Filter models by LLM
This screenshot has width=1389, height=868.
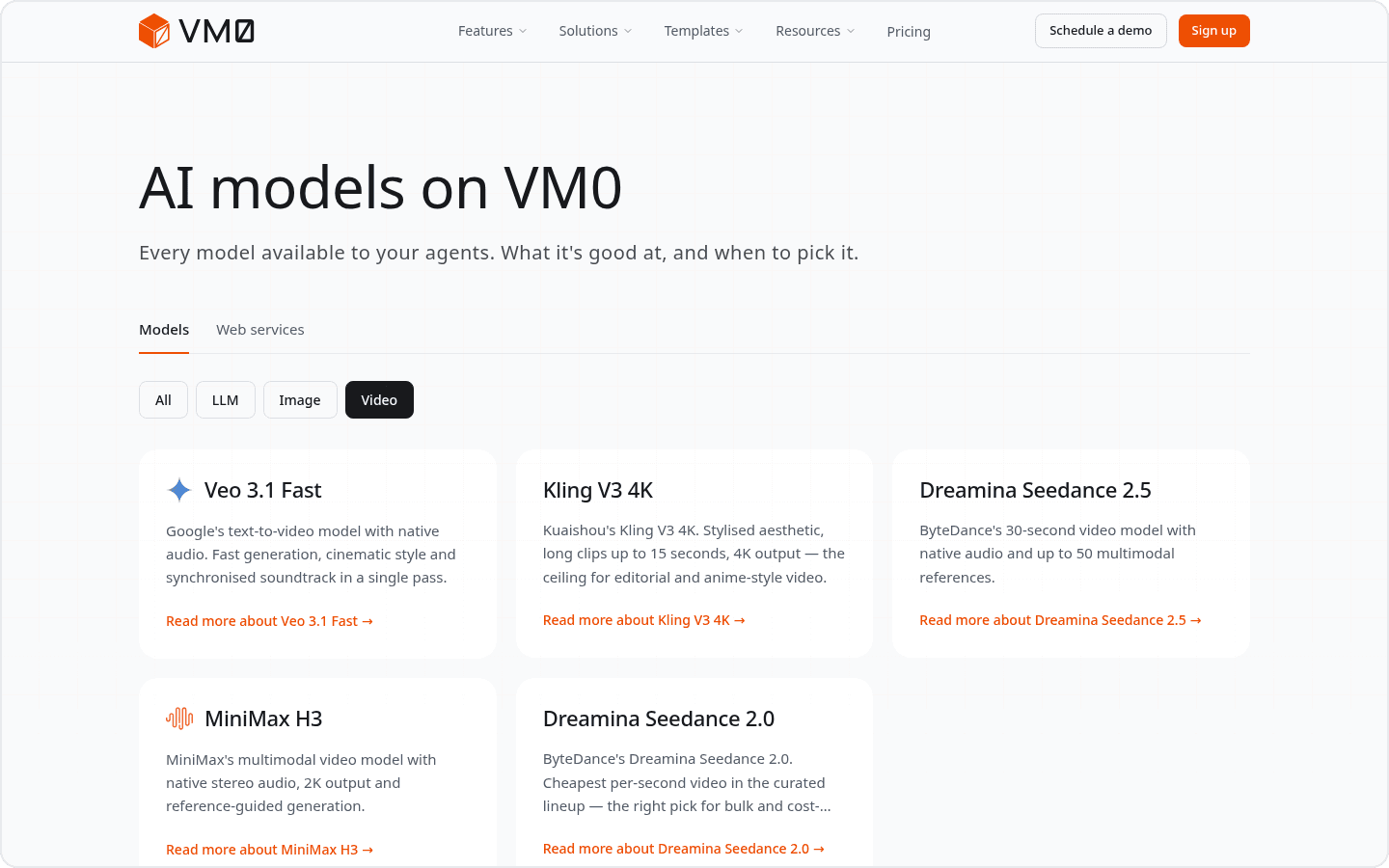pyautogui.click(x=226, y=400)
